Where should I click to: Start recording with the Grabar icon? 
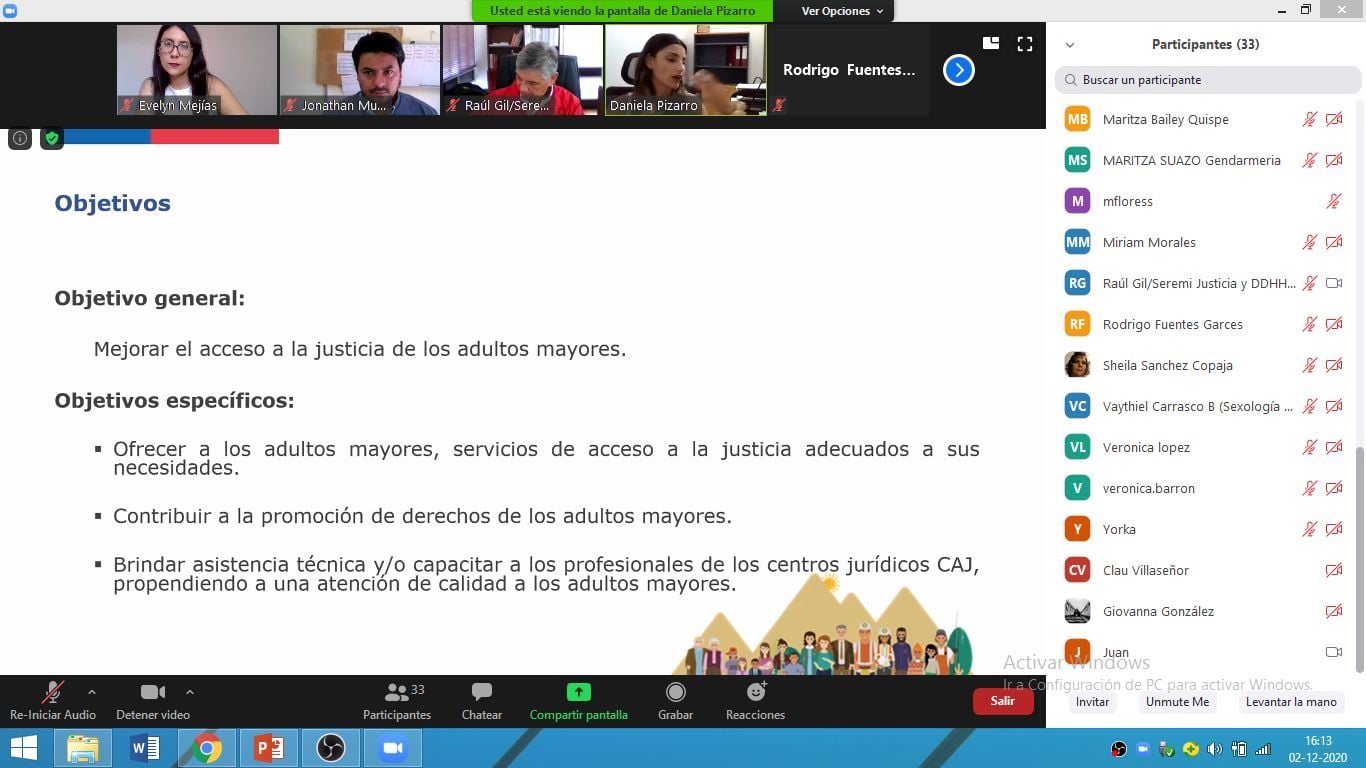[x=675, y=692]
